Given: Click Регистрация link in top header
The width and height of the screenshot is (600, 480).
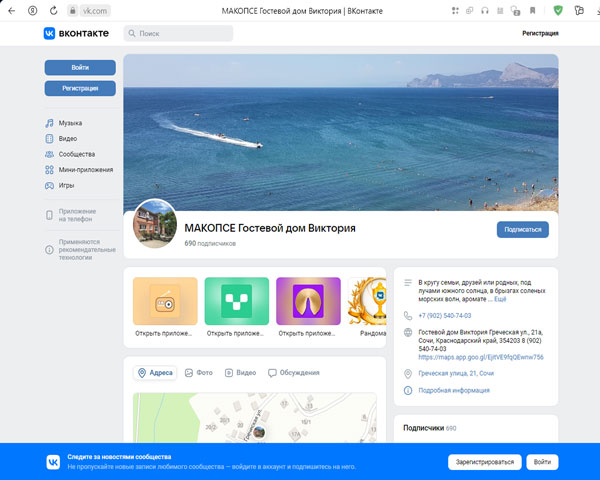Looking at the screenshot, I should [x=540, y=33].
